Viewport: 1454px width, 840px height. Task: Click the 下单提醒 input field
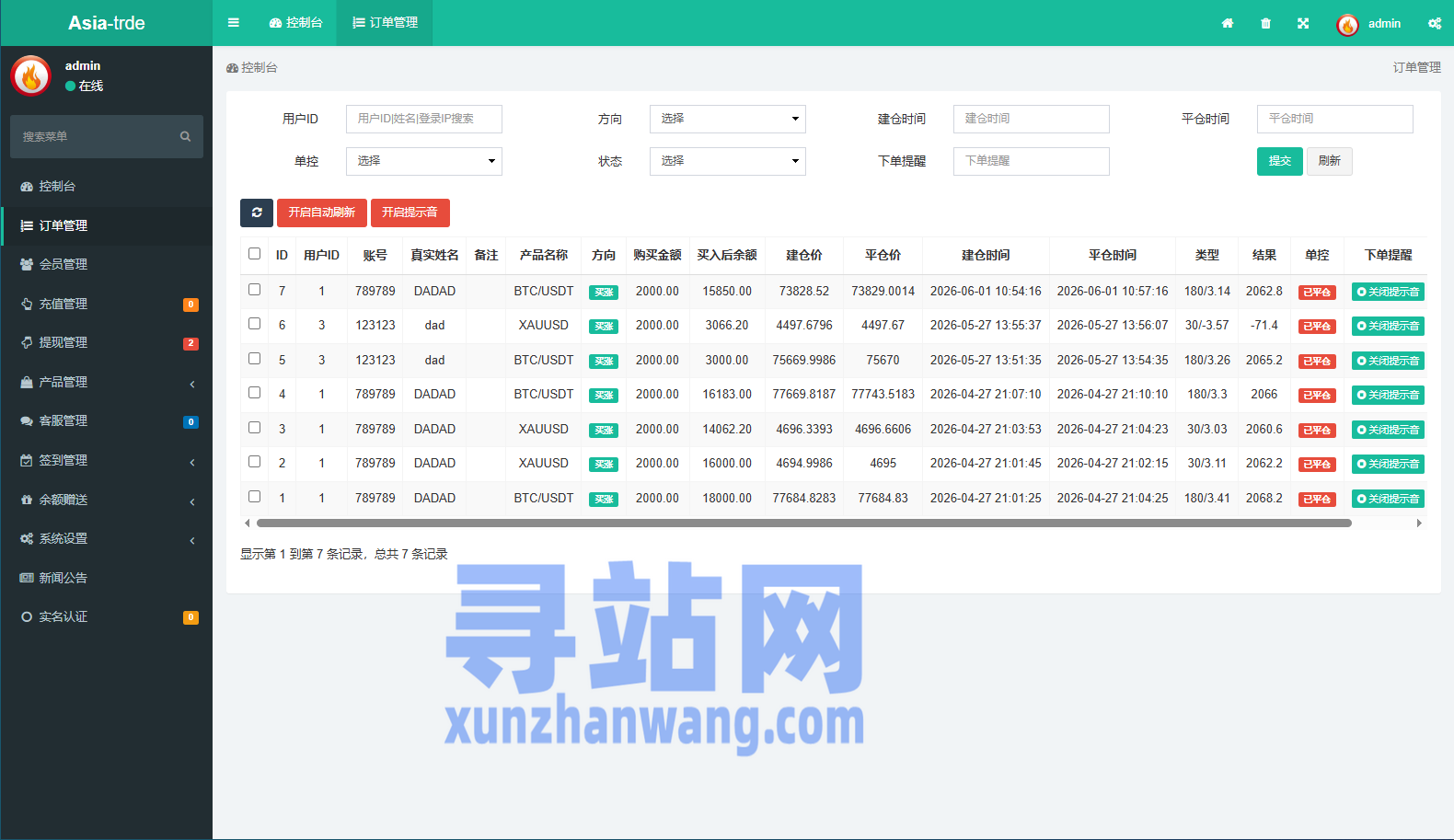pos(1032,161)
